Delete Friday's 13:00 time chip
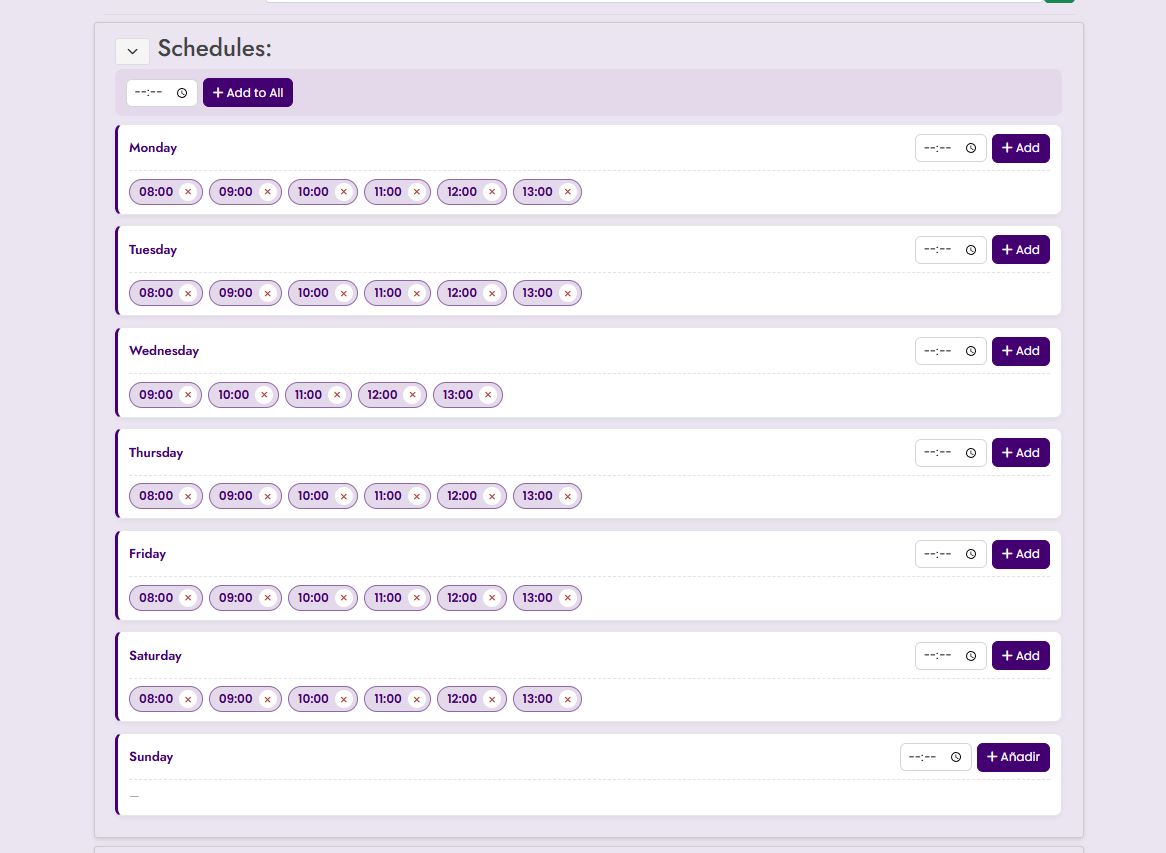 point(568,598)
